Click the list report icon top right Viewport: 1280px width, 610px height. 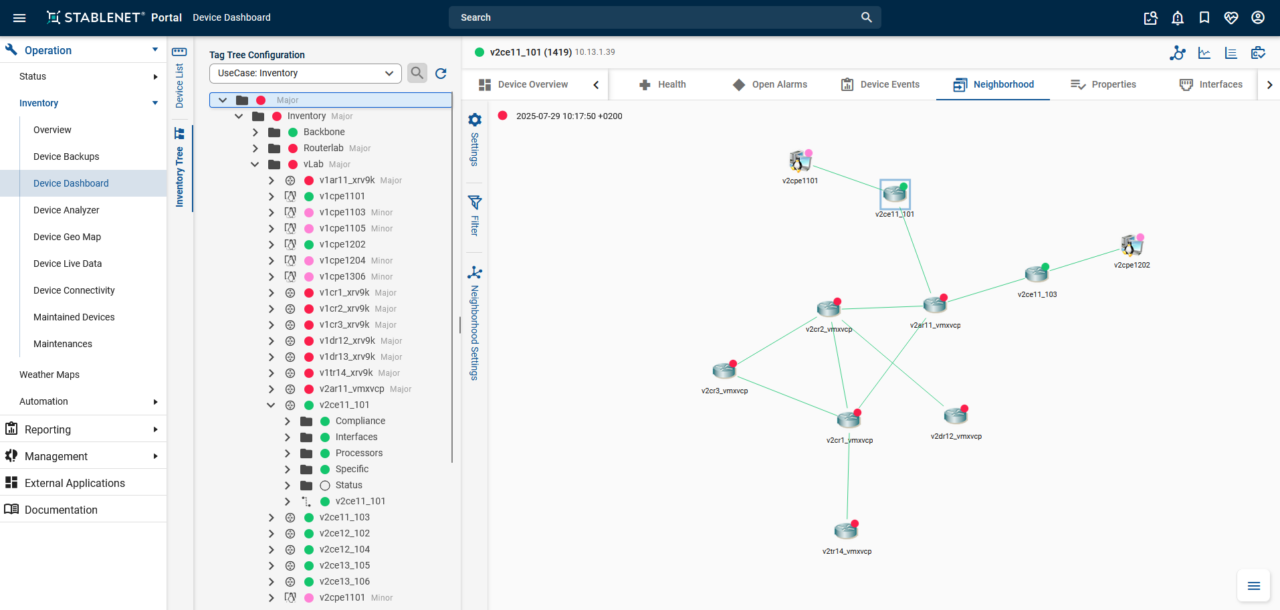point(1231,53)
